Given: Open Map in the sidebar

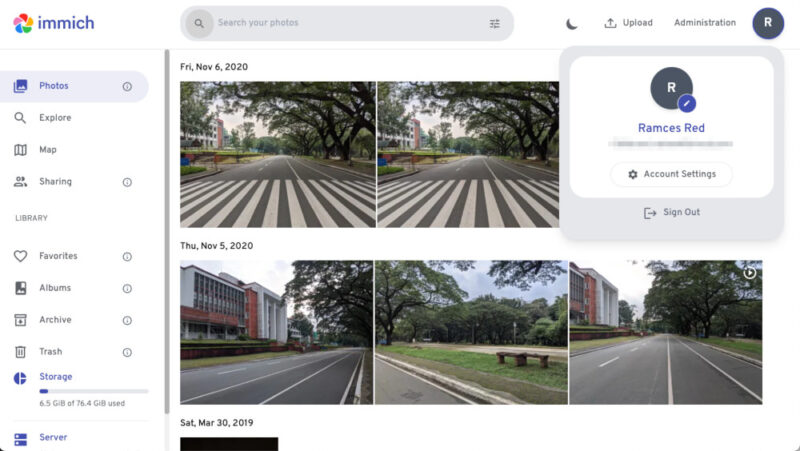Looking at the screenshot, I should pyautogui.click(x=74, y=149).
